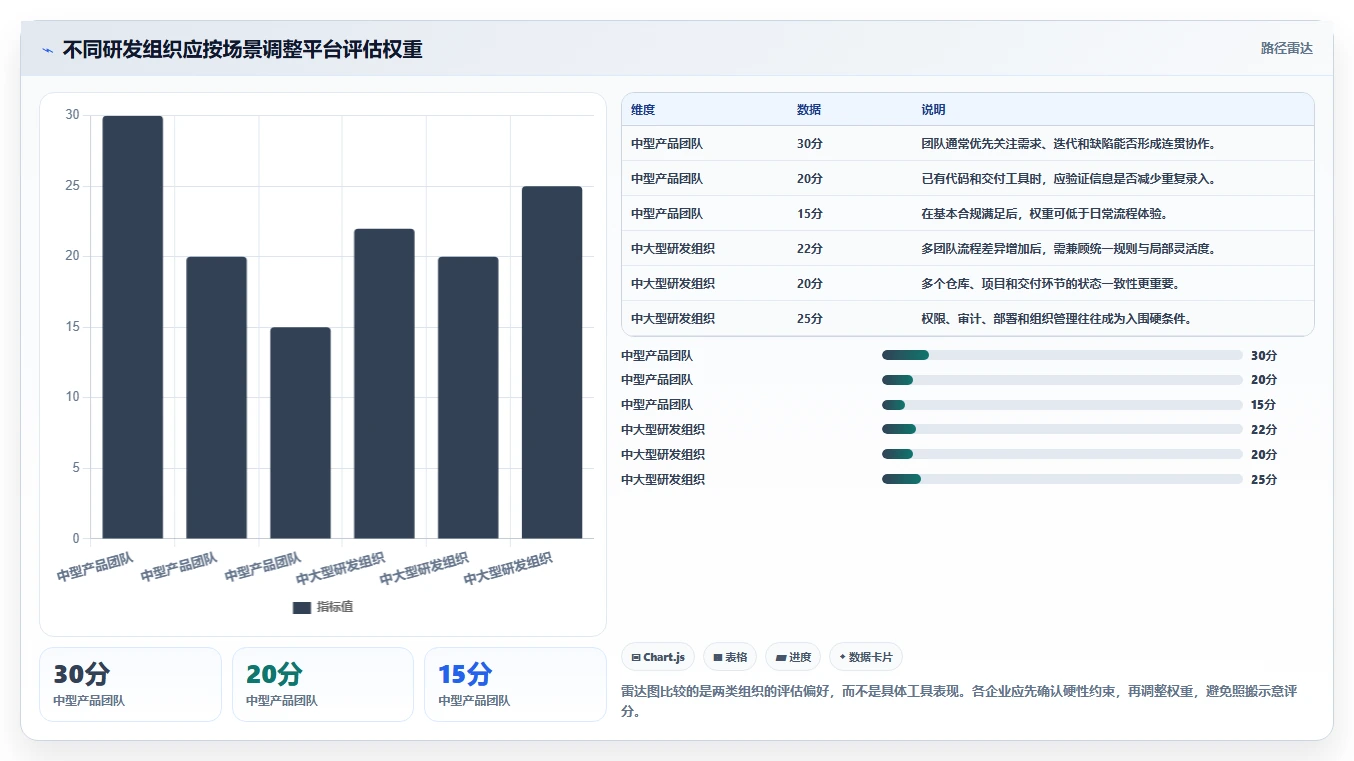Click description '团队通常优先关注需求、迭代和缺陷能否形成连贯协作。'
The height and width of the screenshot is (761, 1354).
click(1068, 144)
